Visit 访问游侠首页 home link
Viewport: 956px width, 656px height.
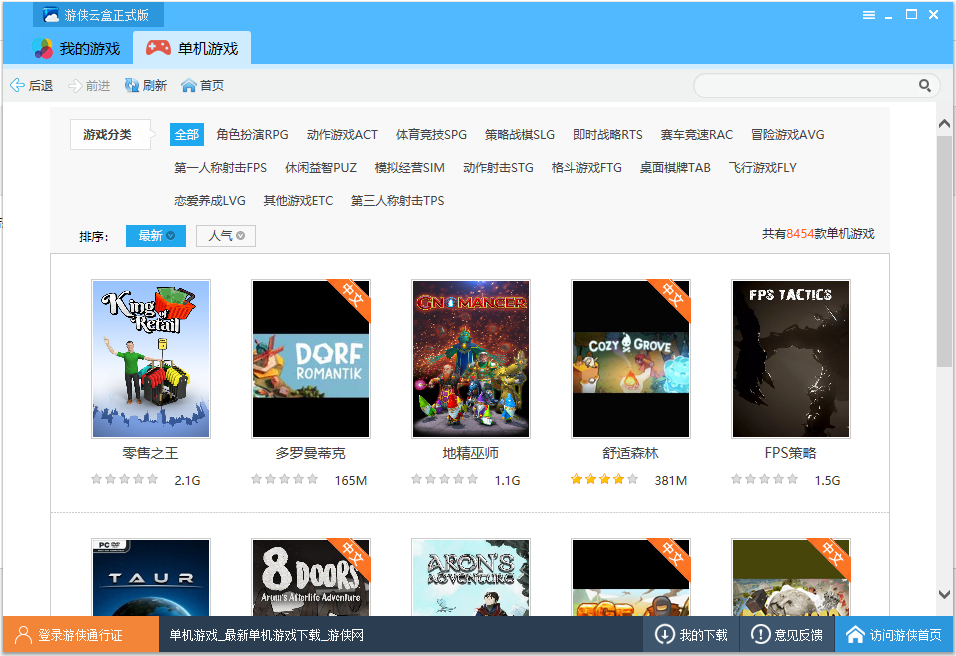pyautogui.click(x=894, y=635)
